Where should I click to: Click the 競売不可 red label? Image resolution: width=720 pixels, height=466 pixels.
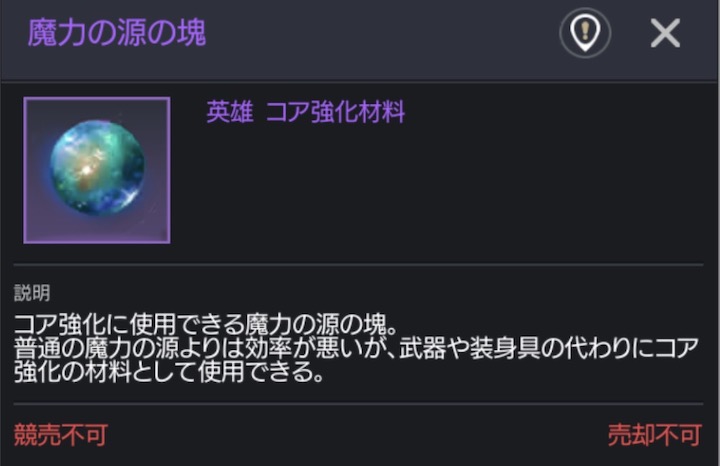click(x=61, y=435)
